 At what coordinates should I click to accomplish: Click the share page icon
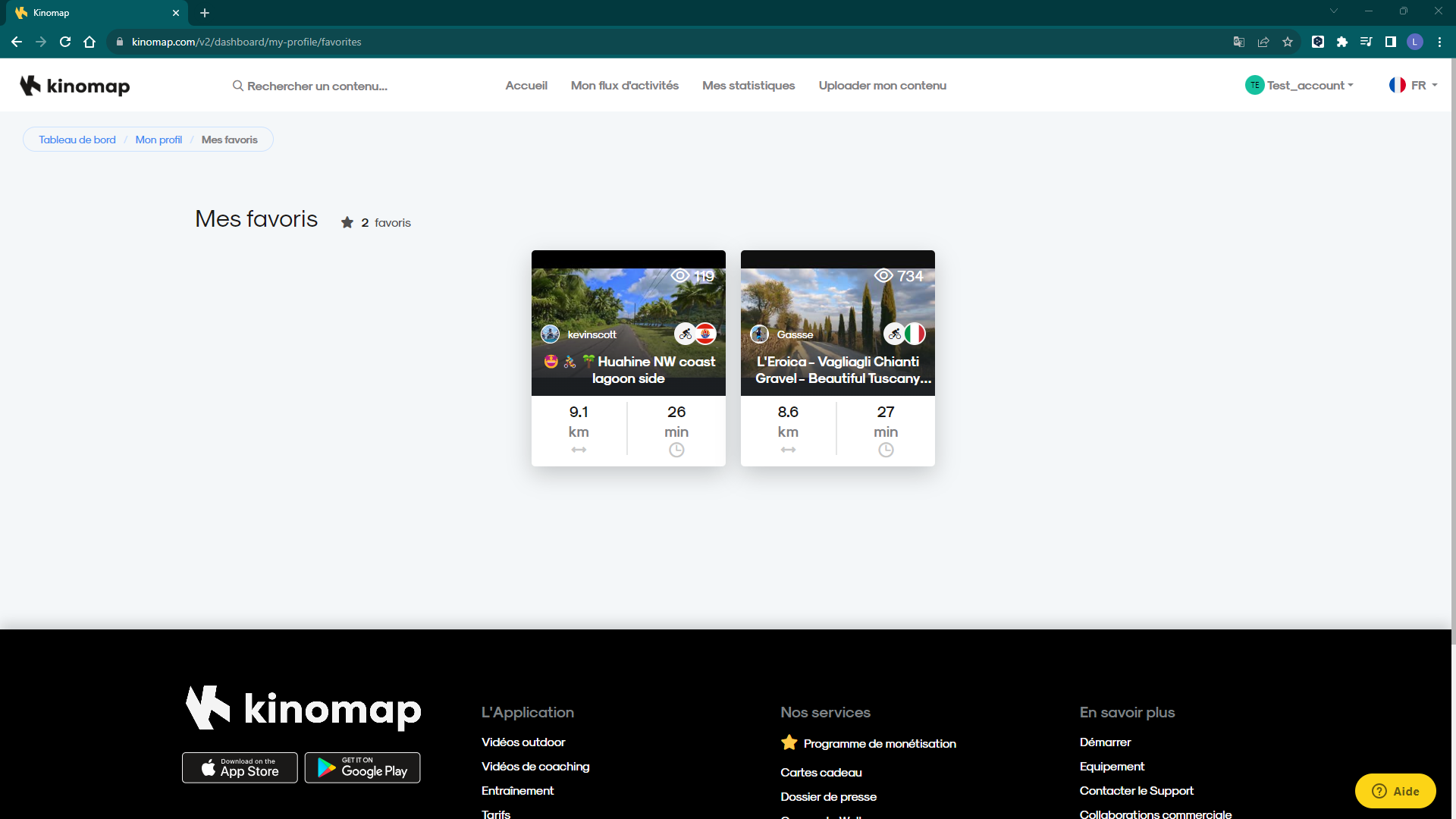1263,42
